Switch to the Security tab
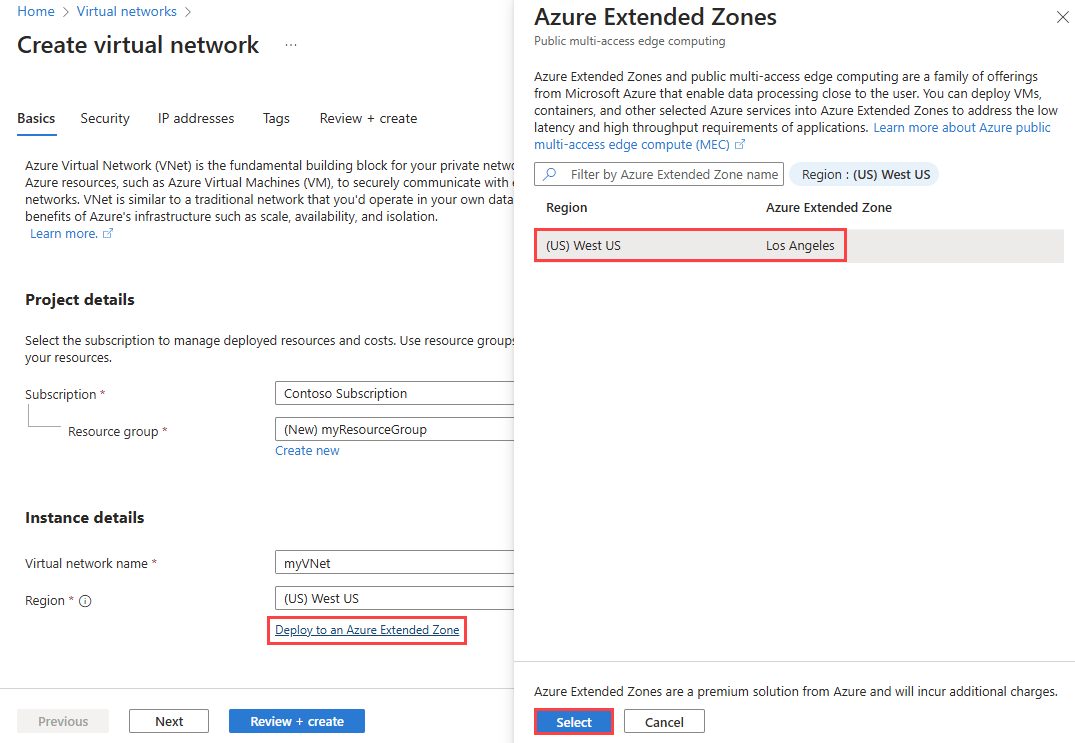This screenshot has width=1075, height=743. 104,118
